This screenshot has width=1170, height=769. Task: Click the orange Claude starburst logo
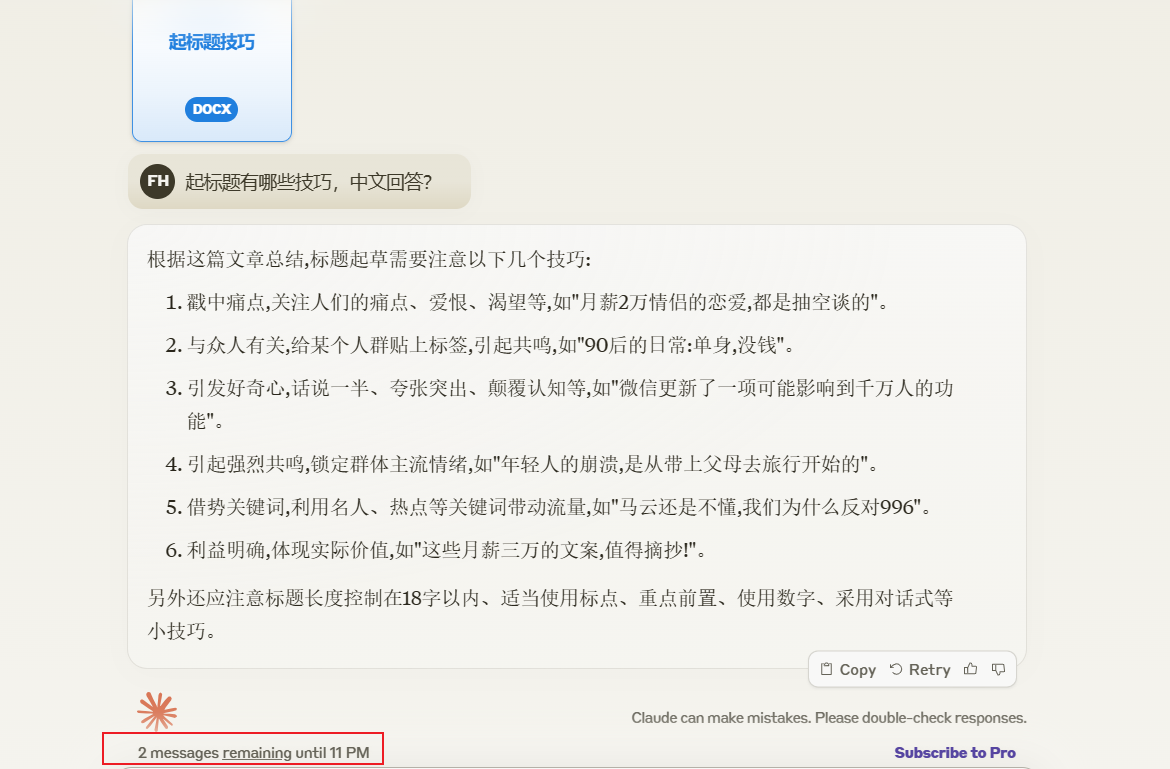tap(157, 712)
